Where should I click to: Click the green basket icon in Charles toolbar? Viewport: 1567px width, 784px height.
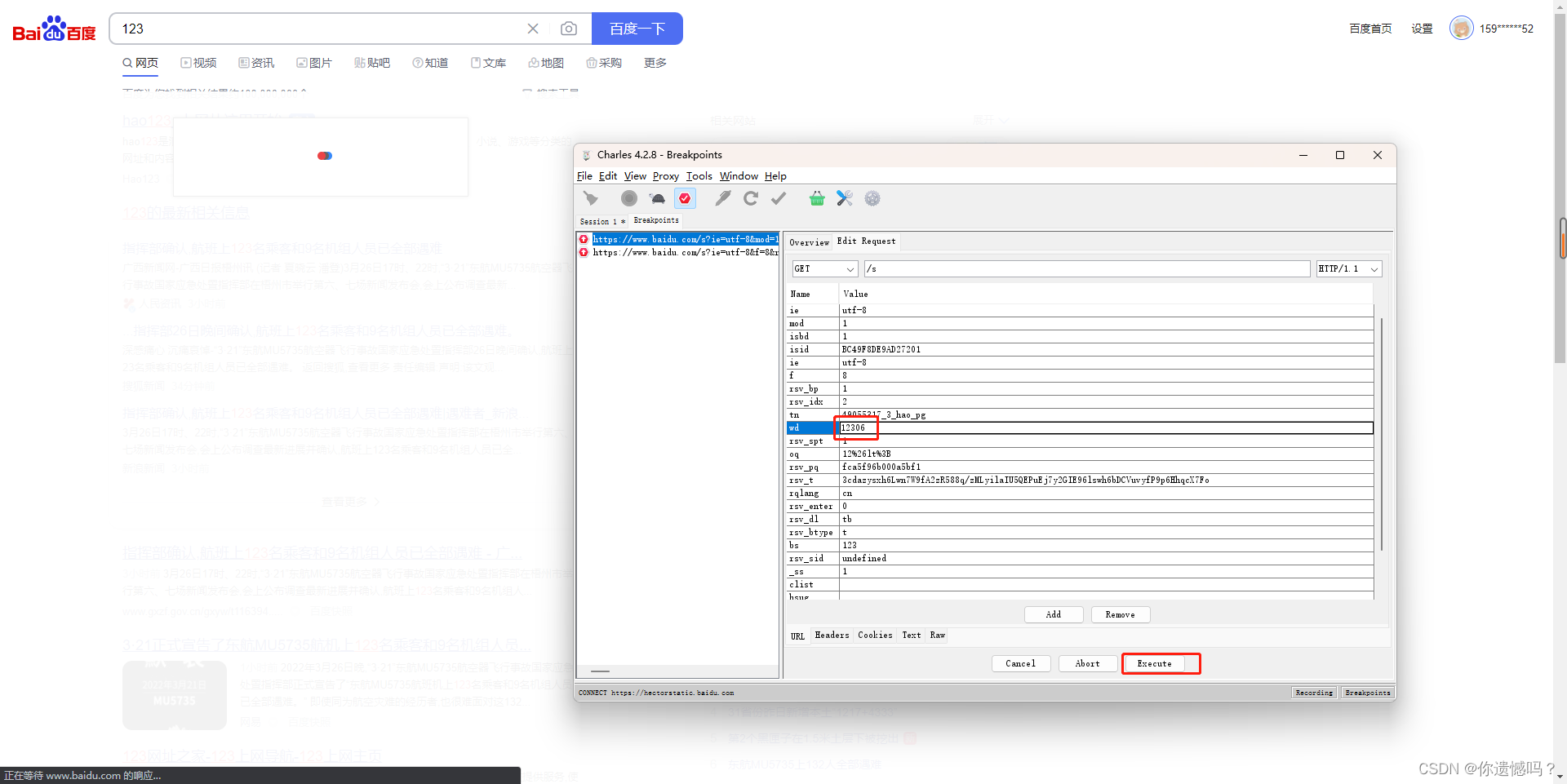click(x=817, y=198)
